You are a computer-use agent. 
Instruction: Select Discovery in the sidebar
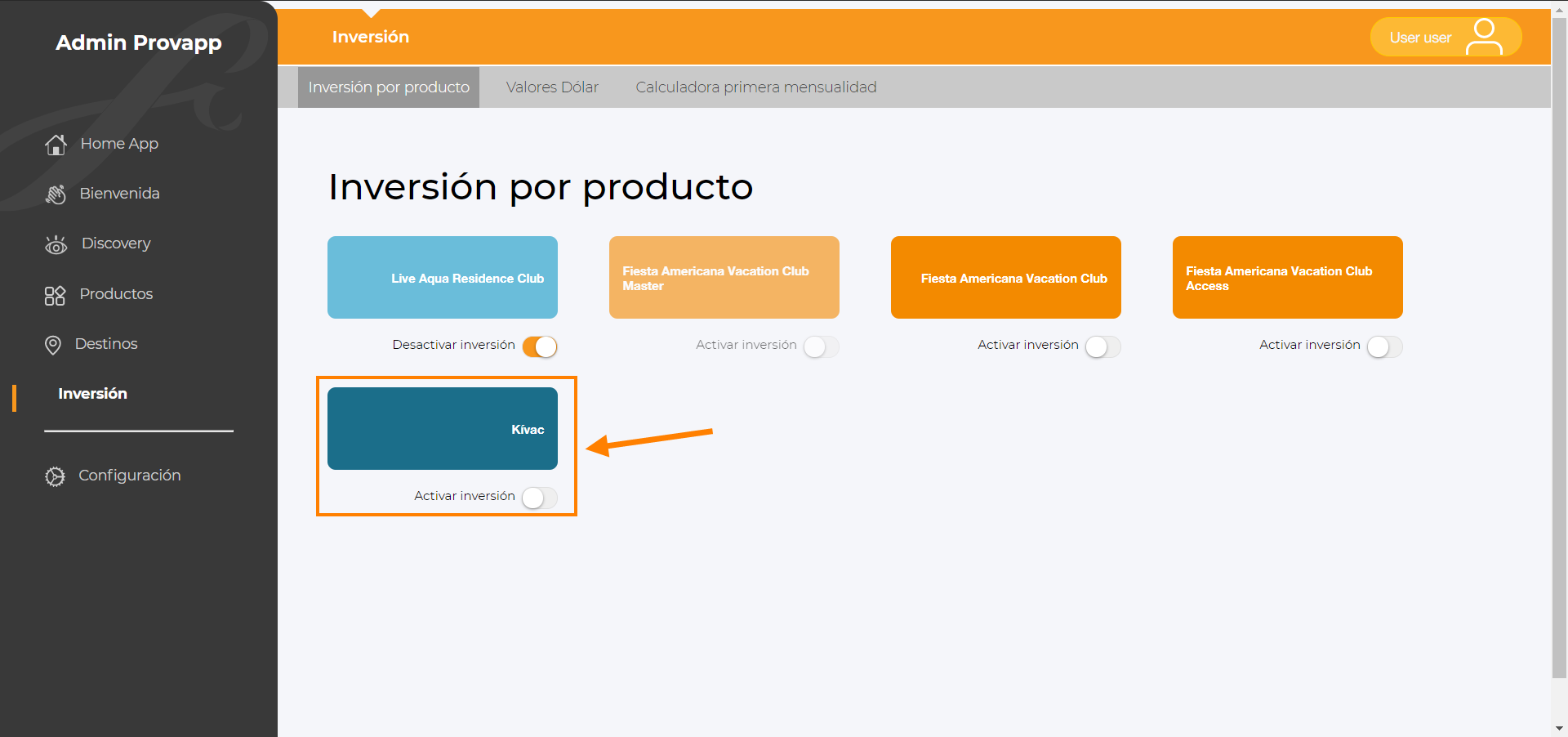pos(116,243)
